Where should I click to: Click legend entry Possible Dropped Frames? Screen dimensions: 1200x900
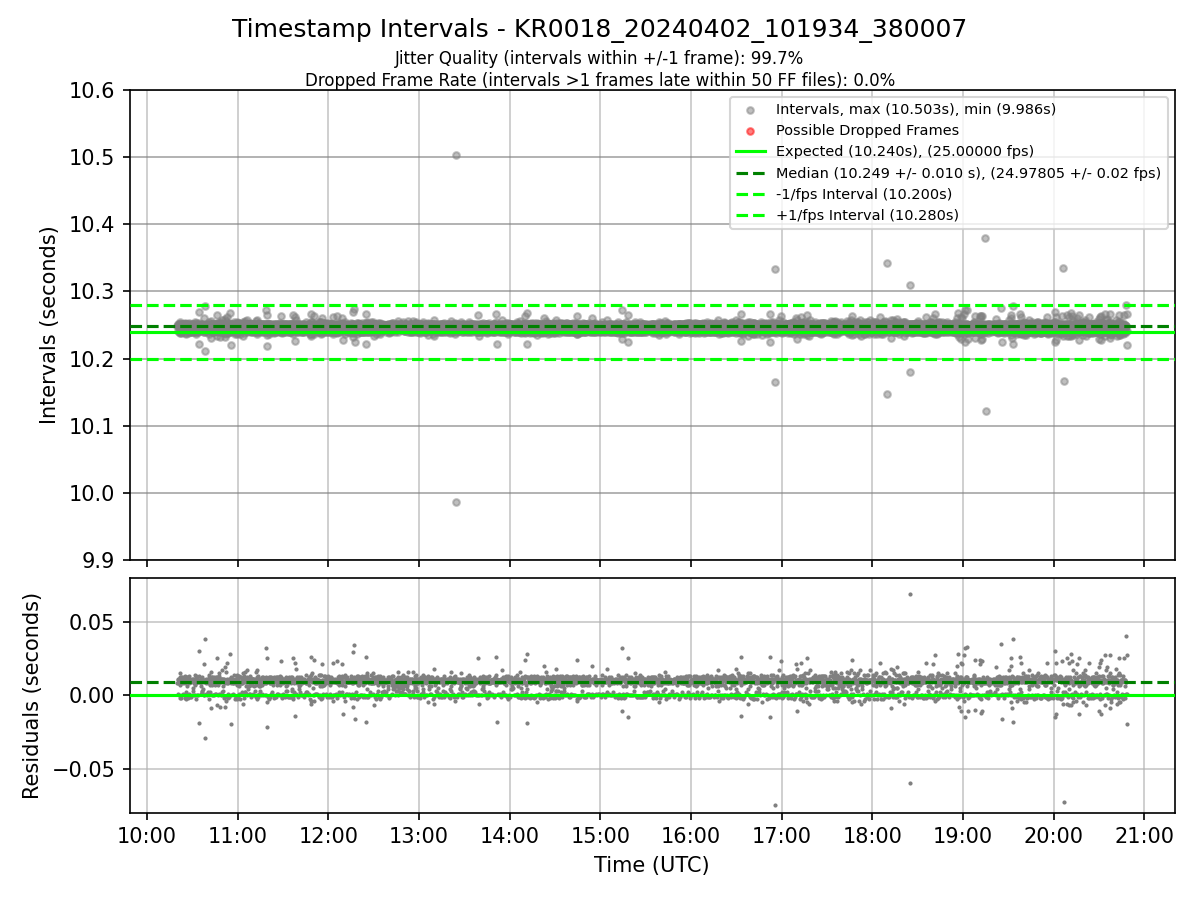tap(867, 130)
